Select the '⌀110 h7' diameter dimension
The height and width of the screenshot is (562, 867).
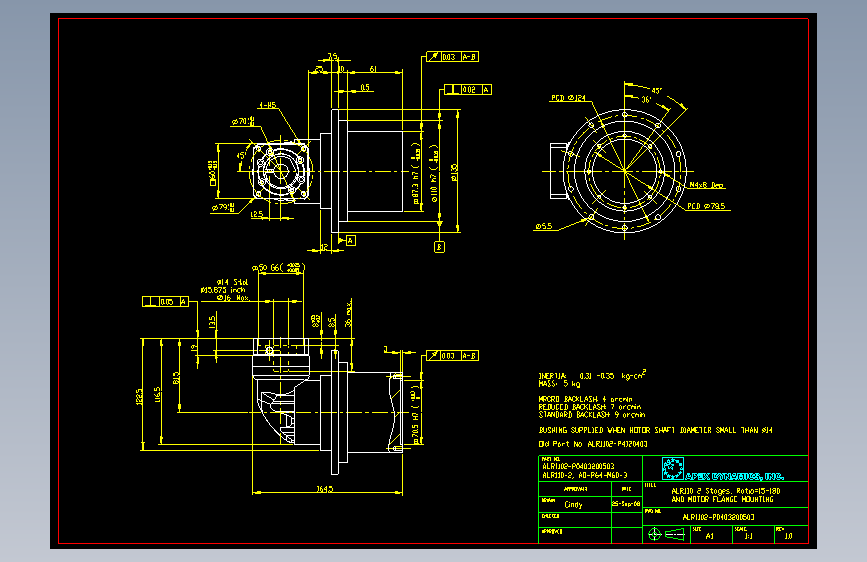(435, 173)
